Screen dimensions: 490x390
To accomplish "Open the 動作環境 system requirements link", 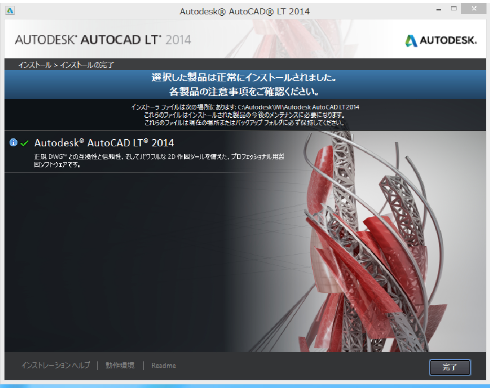I will tap(120, 365).
